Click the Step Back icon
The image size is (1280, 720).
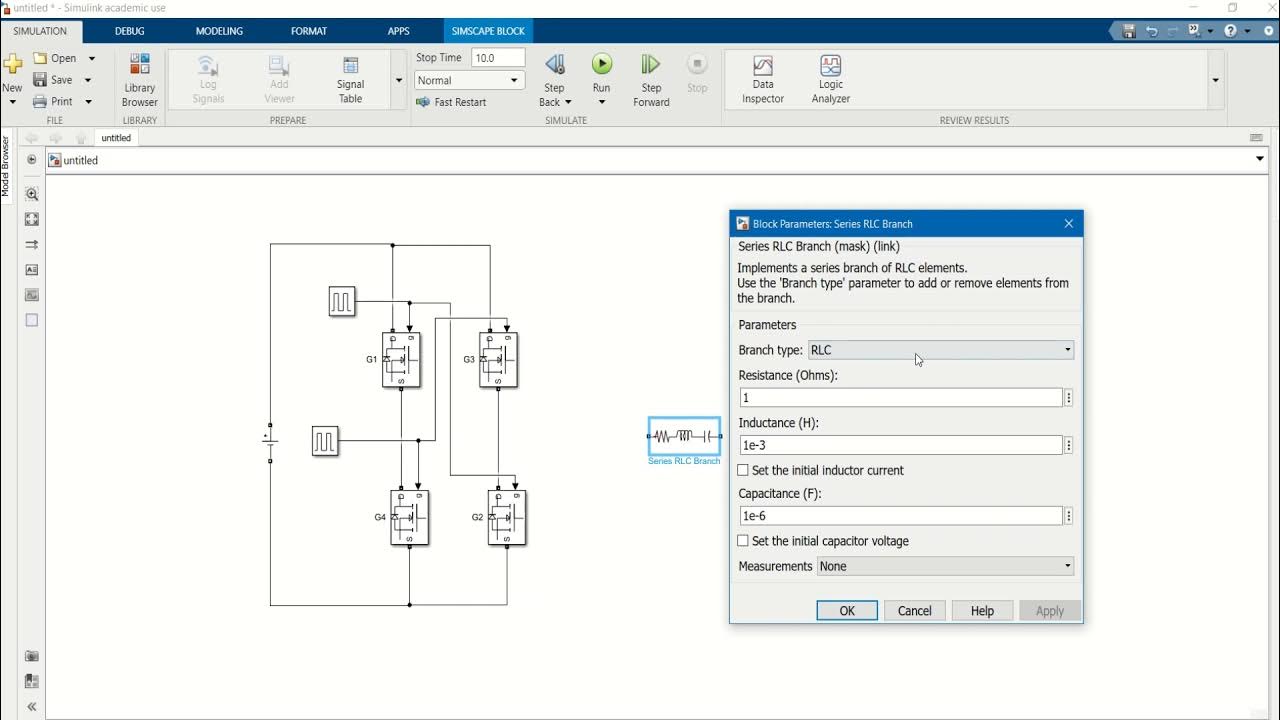click(555, 65)
